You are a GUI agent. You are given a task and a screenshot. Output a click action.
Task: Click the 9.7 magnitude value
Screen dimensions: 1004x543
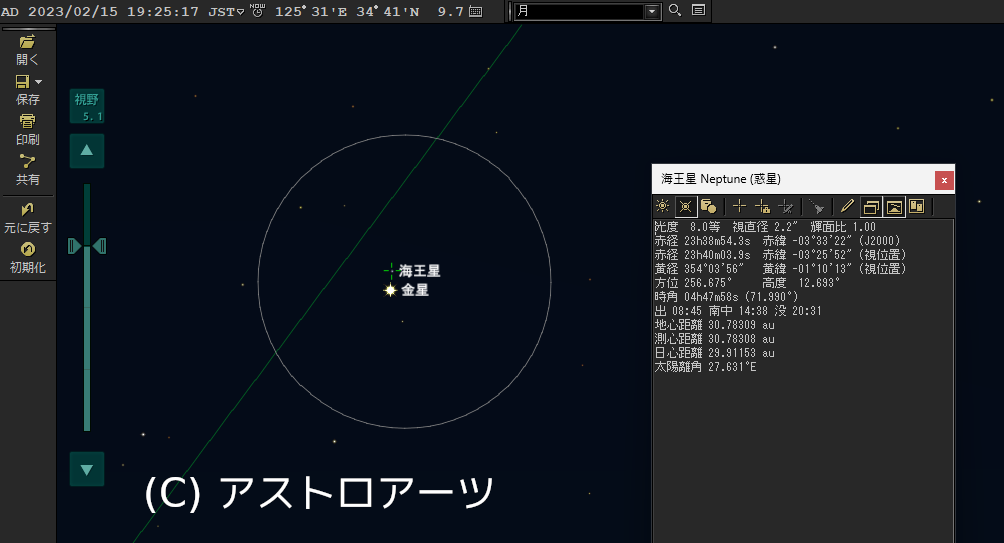point(450,12)
